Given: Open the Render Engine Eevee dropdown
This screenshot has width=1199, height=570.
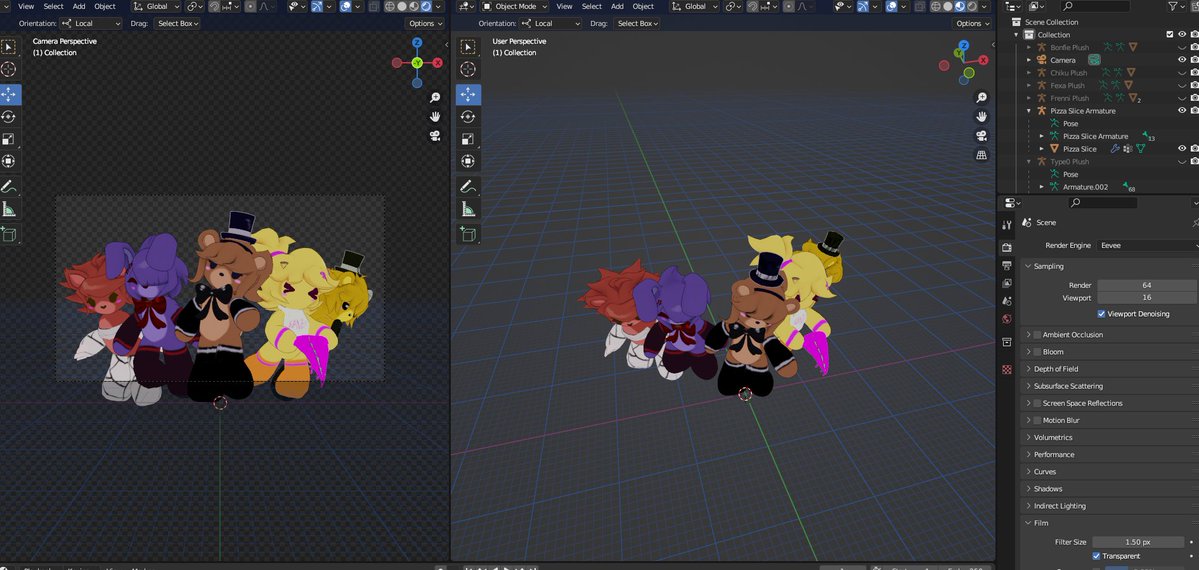Looking at the screenshot, I should 1148,246.
